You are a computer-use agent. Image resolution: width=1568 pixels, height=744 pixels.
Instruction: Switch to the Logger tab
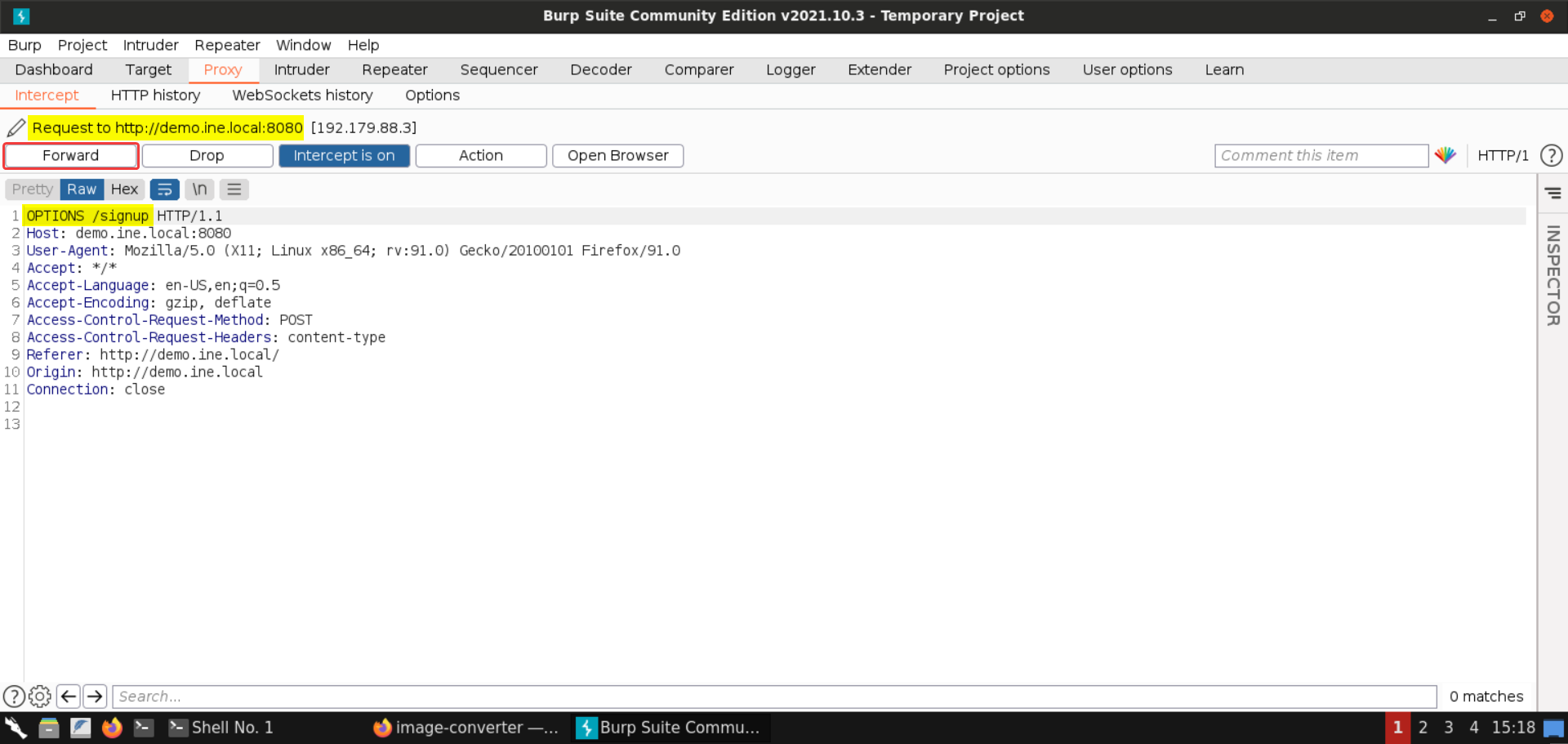[x=791, y=70]
